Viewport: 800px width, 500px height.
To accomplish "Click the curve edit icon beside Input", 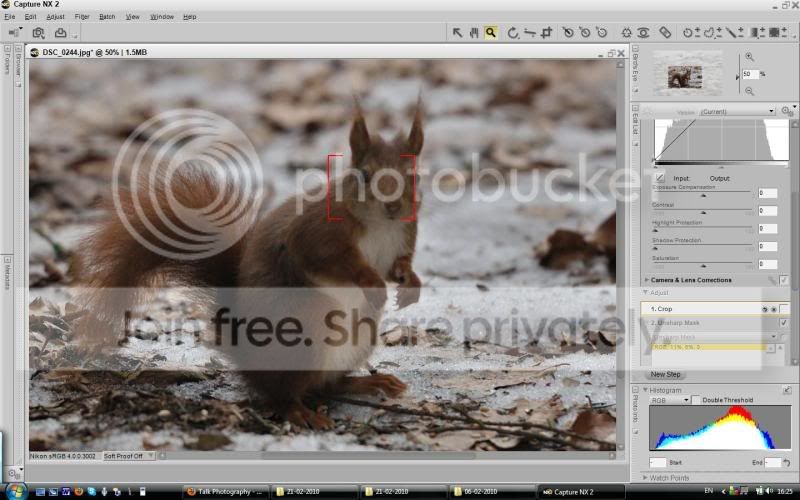I will coord(660,178).
